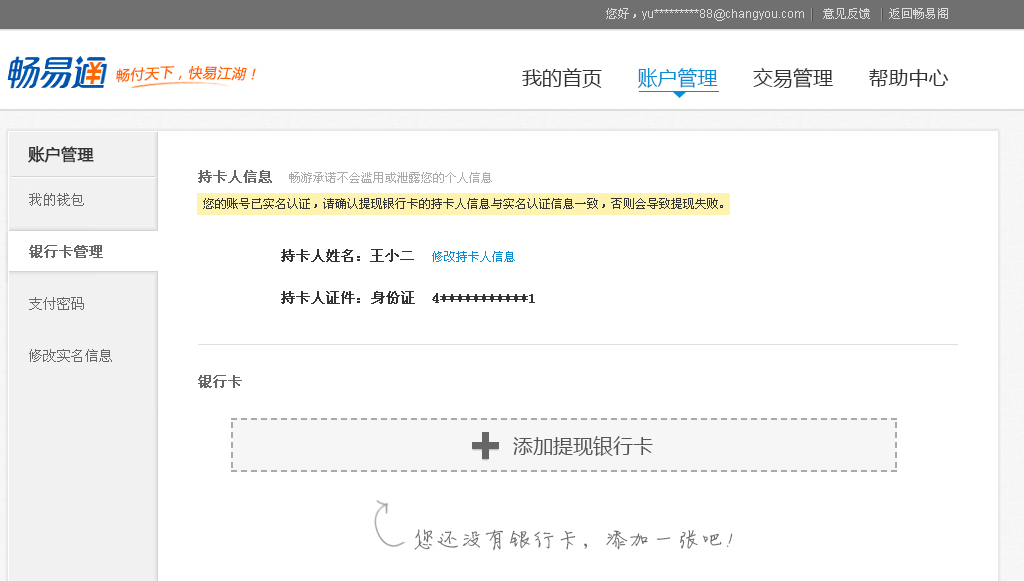
Task: Click the orange 畅付天下 slogan graphic
Action: click(186, 75)
